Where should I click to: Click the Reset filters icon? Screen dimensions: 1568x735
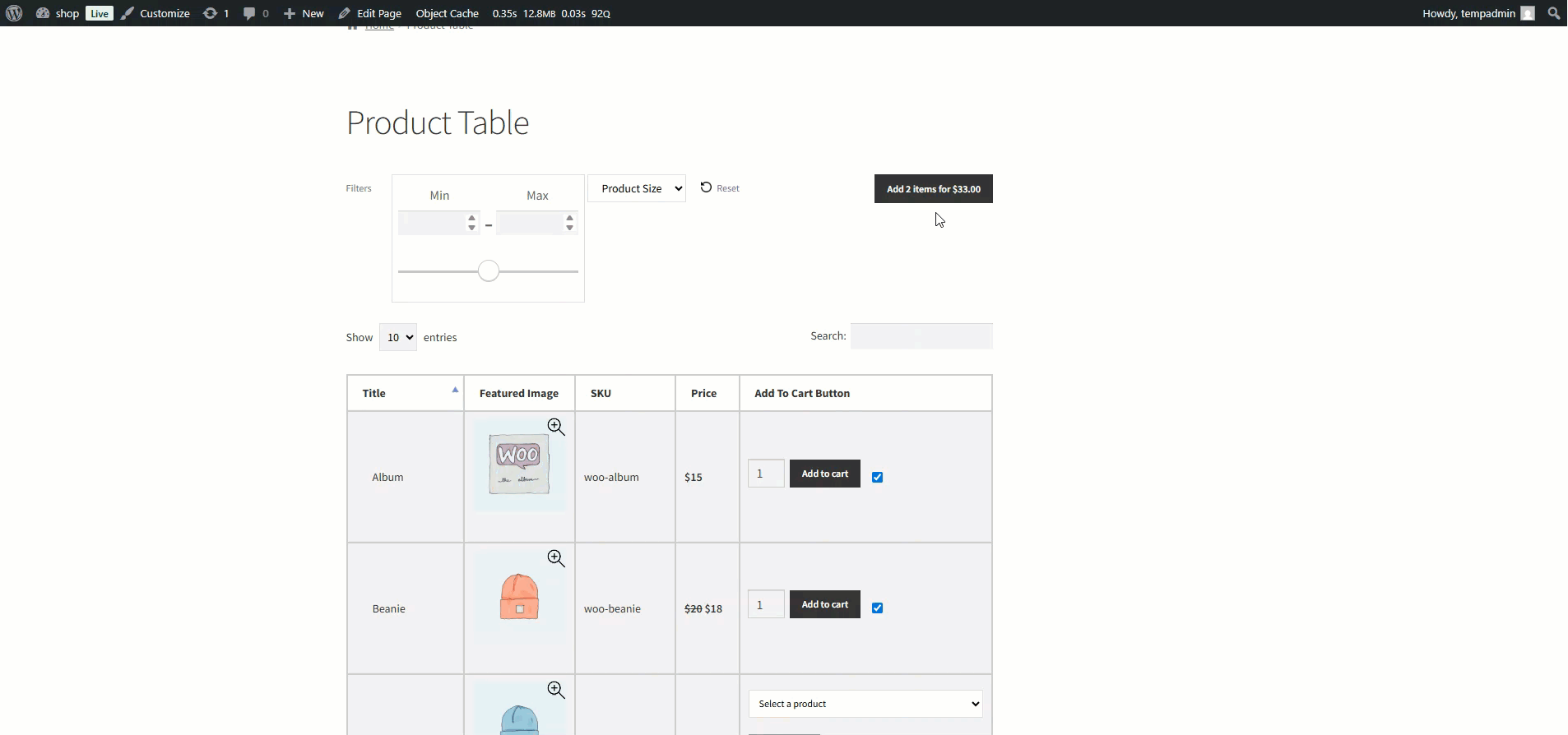[706, 187]
